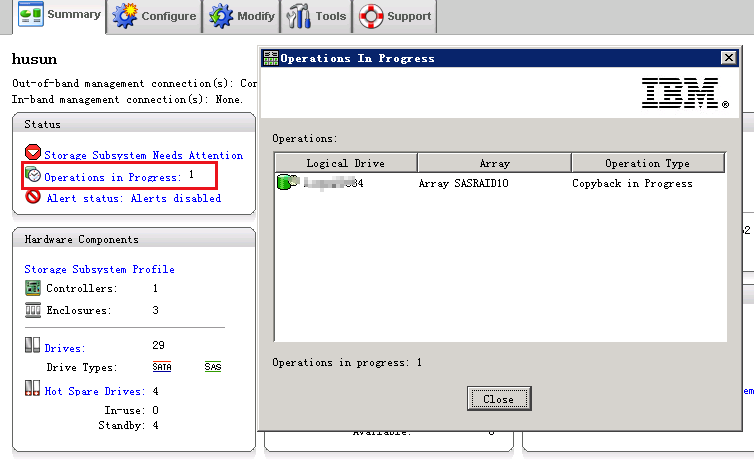The image size is (754, 464).
Task: Open the Modify tab
Action: tap(241, 16)
